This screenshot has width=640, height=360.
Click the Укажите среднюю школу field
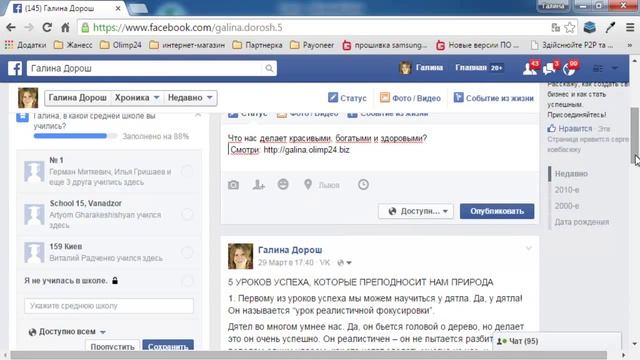(x=109, y=306)
